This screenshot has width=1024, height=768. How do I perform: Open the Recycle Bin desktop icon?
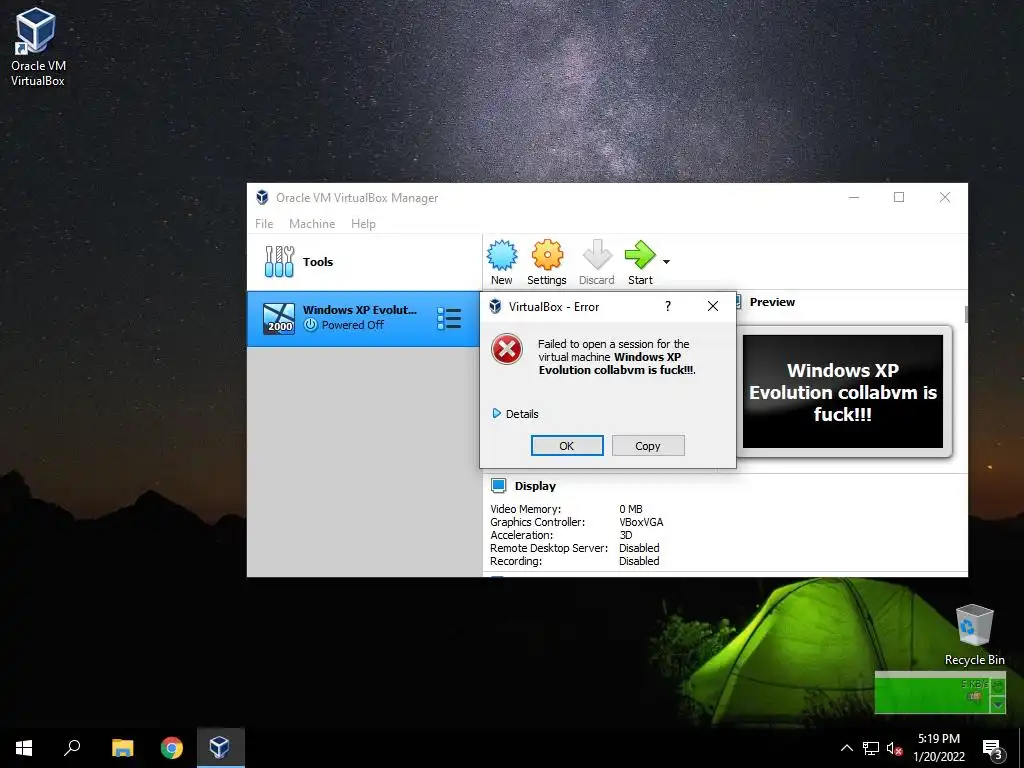974,635
